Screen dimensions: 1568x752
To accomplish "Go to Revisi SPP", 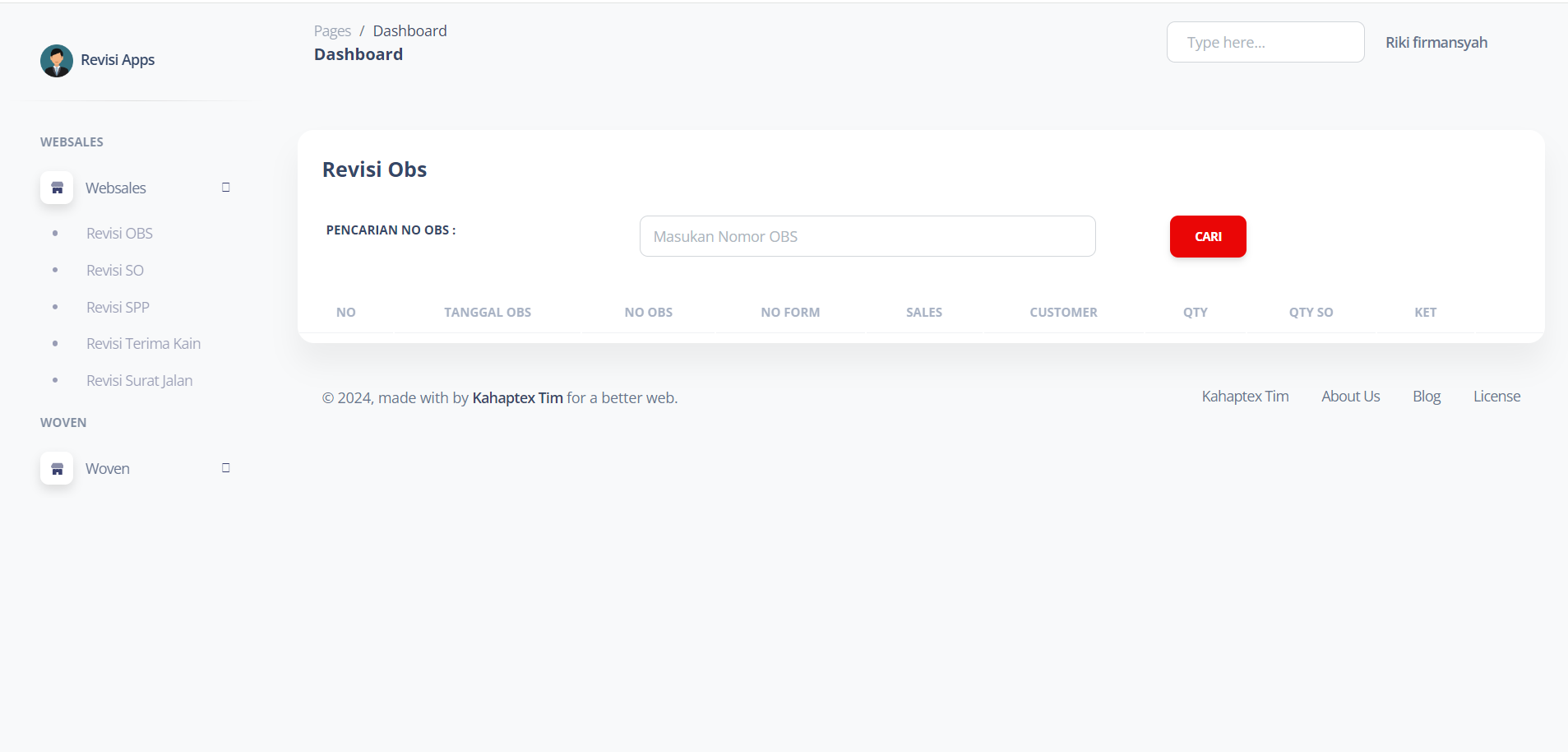I will (x=118, y=308).
